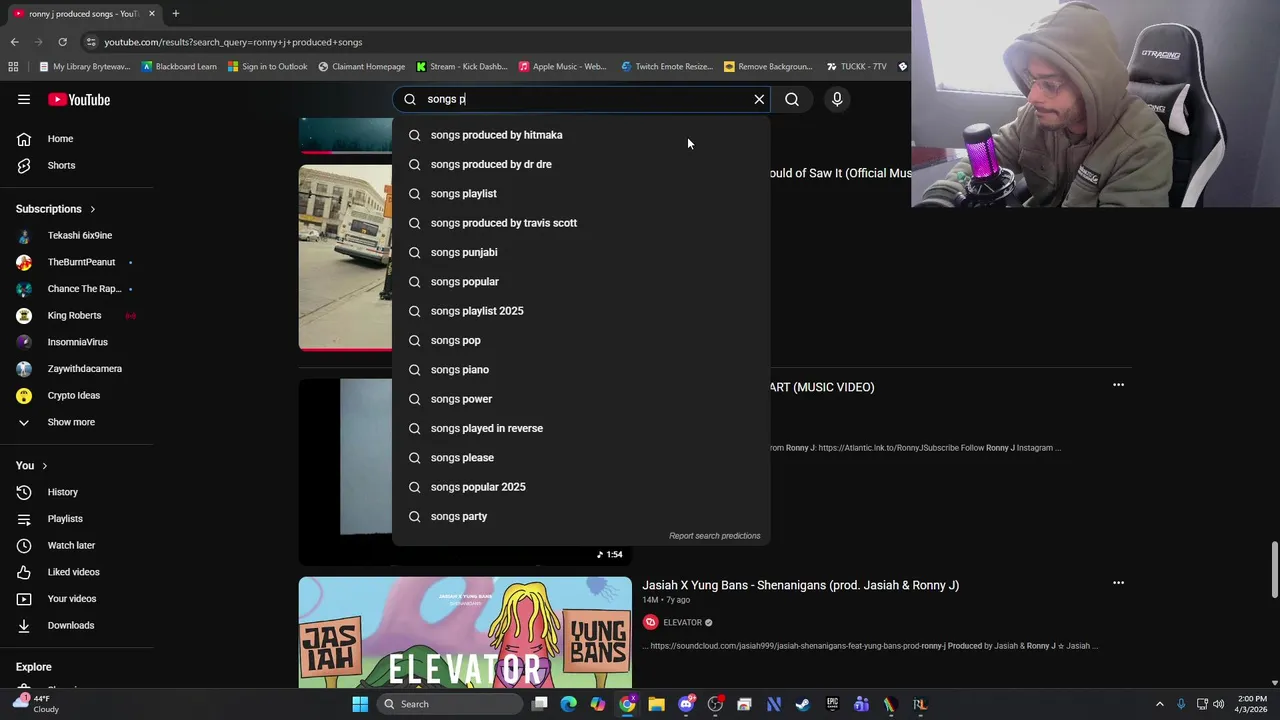Go to the YouTube logo home link

pyautogui.click(x=79, y=99)
